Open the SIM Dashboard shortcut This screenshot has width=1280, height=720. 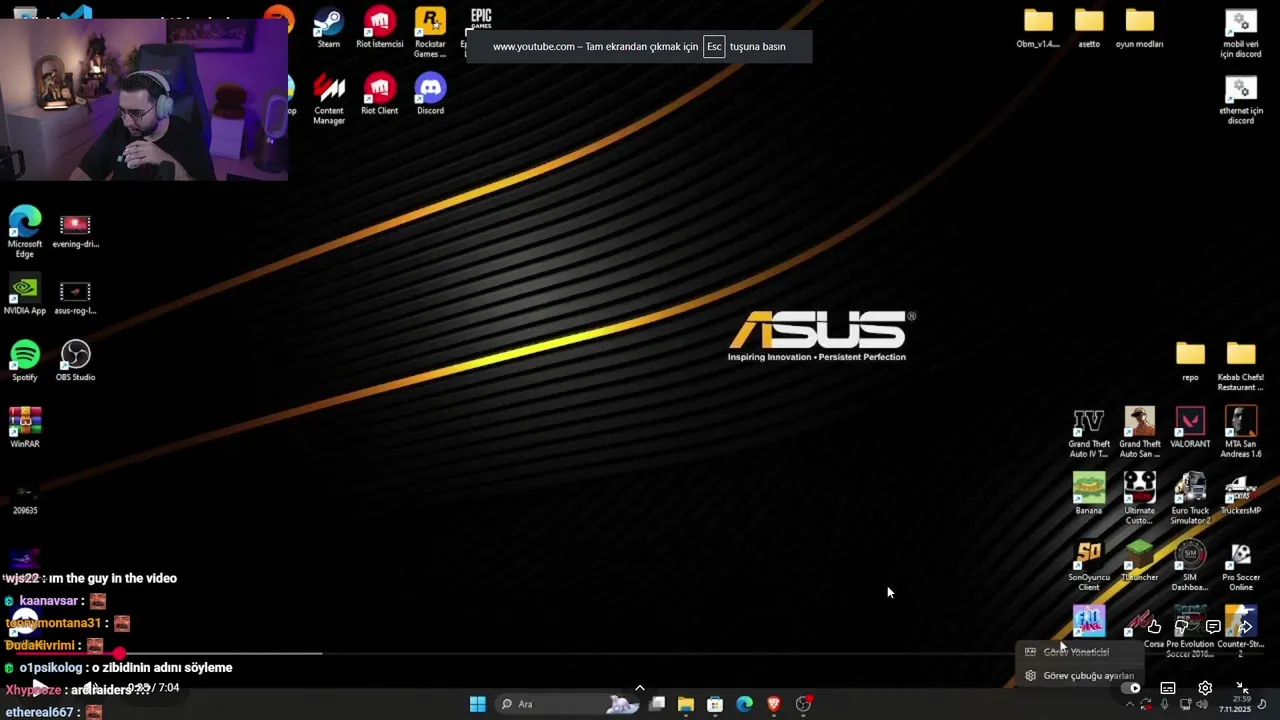point(1190,566)
